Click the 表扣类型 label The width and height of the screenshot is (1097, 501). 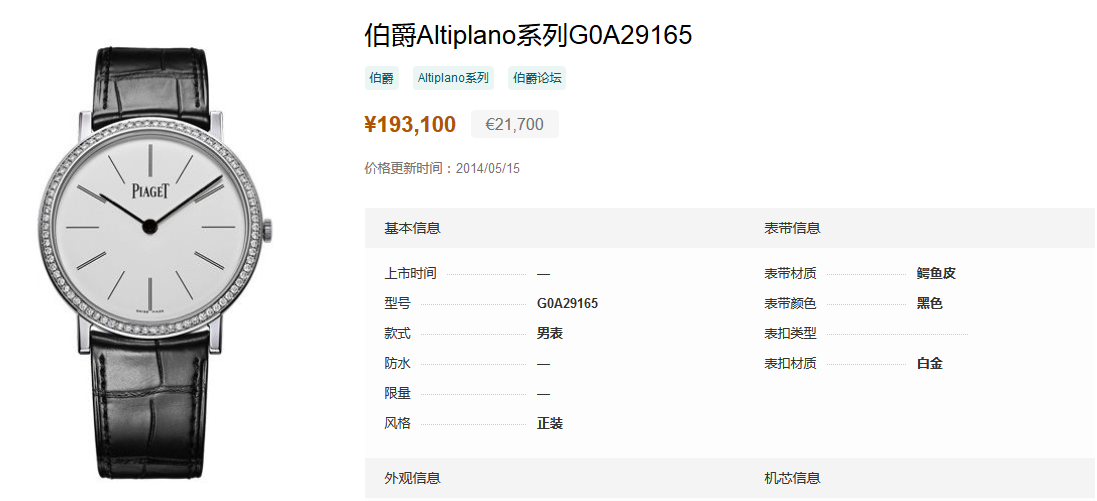(x=790, y=334)
